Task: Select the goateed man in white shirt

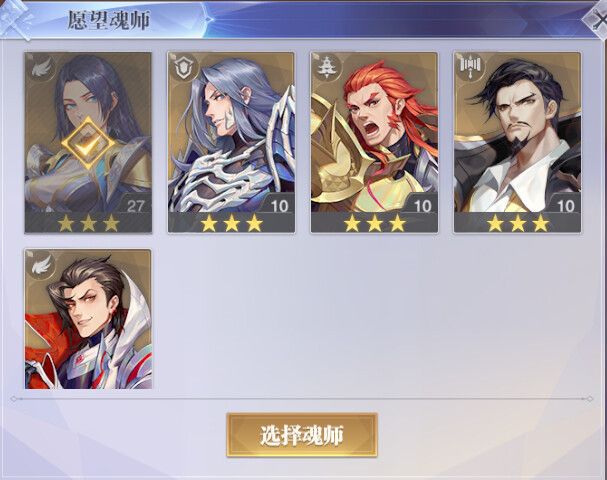Action: 517,142
